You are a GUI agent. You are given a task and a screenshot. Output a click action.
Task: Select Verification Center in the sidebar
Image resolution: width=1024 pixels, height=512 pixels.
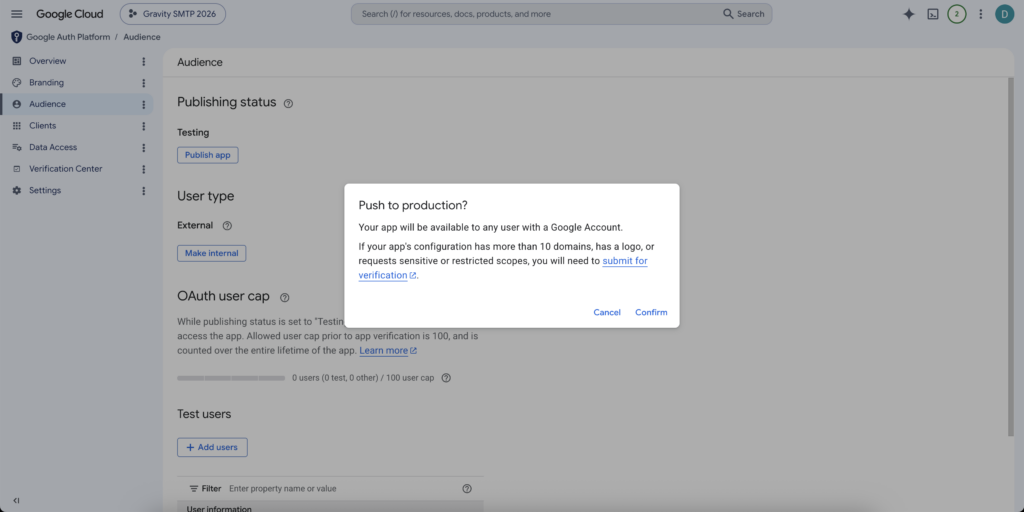point(65,168)
